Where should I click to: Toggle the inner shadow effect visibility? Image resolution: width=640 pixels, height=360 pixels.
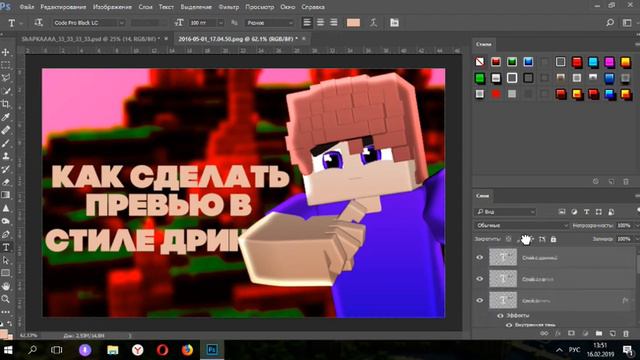(x=509, y=325)
